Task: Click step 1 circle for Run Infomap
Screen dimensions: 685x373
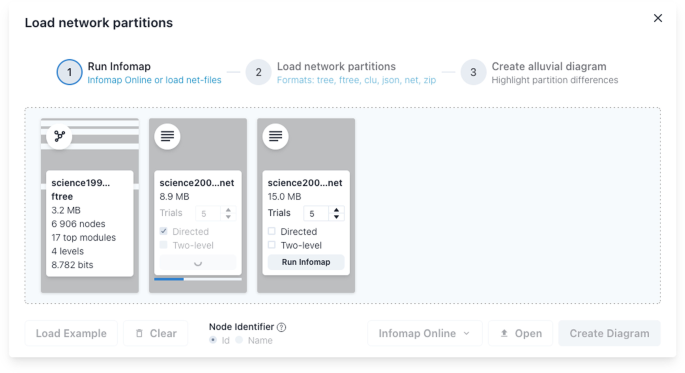Action: coord(69,72)
